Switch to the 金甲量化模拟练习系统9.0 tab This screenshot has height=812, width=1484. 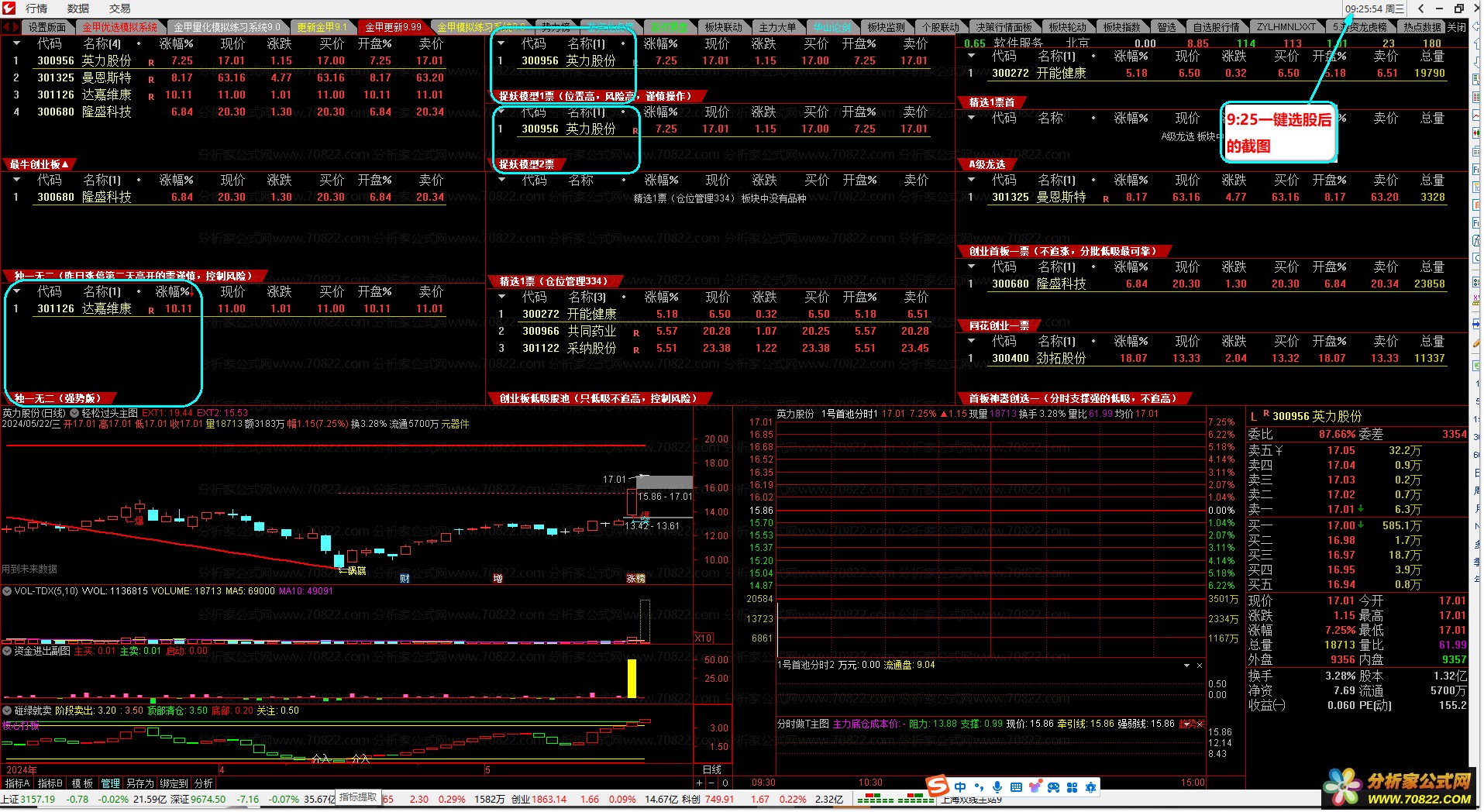coord(227,27)
